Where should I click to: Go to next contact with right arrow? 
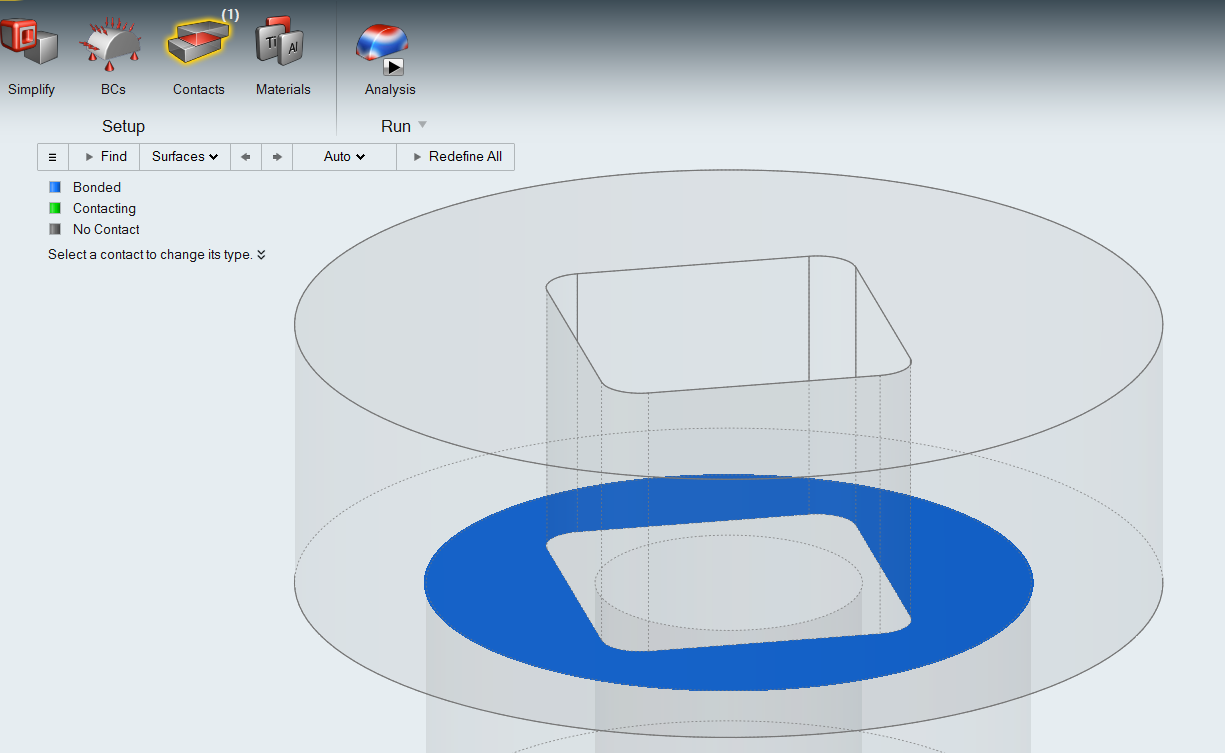point(277,157)
